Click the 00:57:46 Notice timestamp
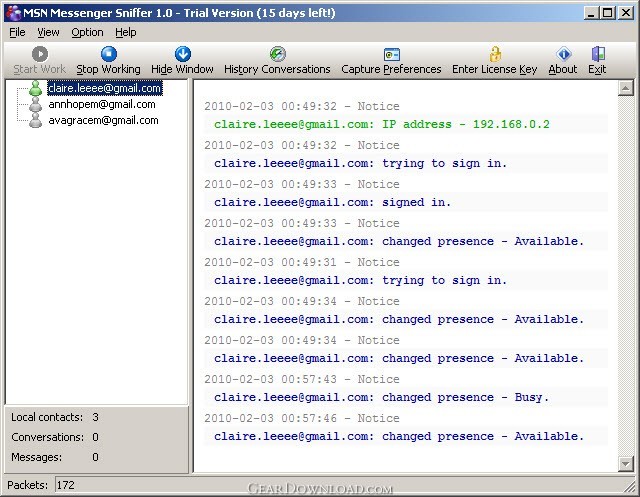This screenshot has width=640, height=497. (302, 418)
